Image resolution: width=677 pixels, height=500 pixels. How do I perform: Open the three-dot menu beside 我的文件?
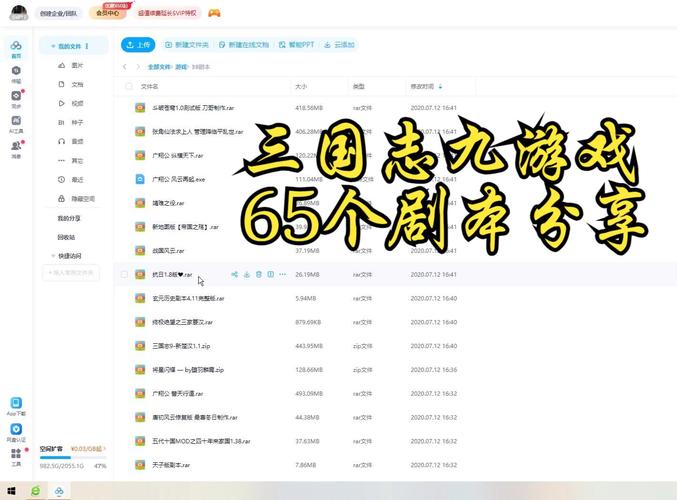[87, 46]
